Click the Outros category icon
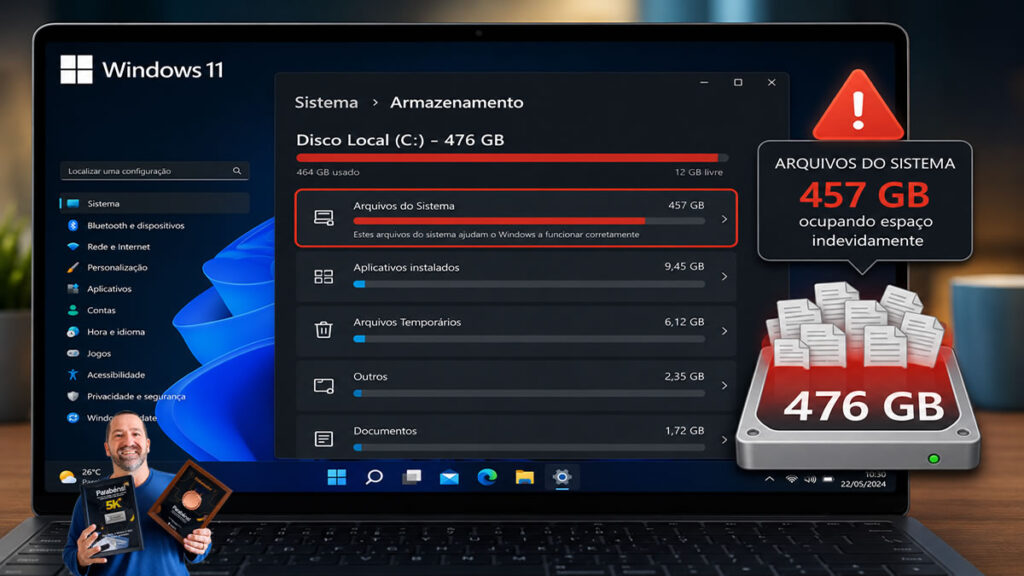 324,385
